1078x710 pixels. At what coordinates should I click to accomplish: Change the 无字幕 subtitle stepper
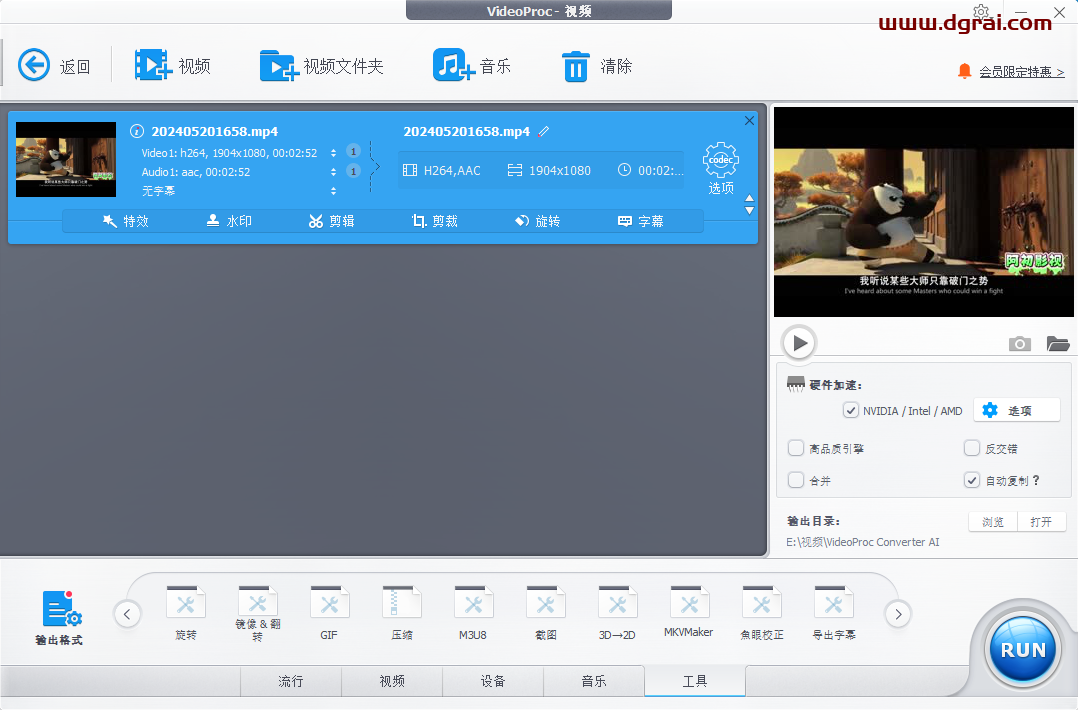tap(333, 190)
